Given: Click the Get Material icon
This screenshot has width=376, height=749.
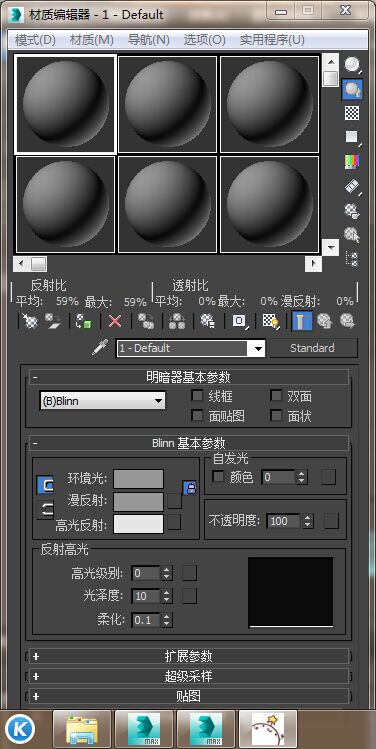Looking at the screenshot, I should pyautogui.click(x=31, y=321).
